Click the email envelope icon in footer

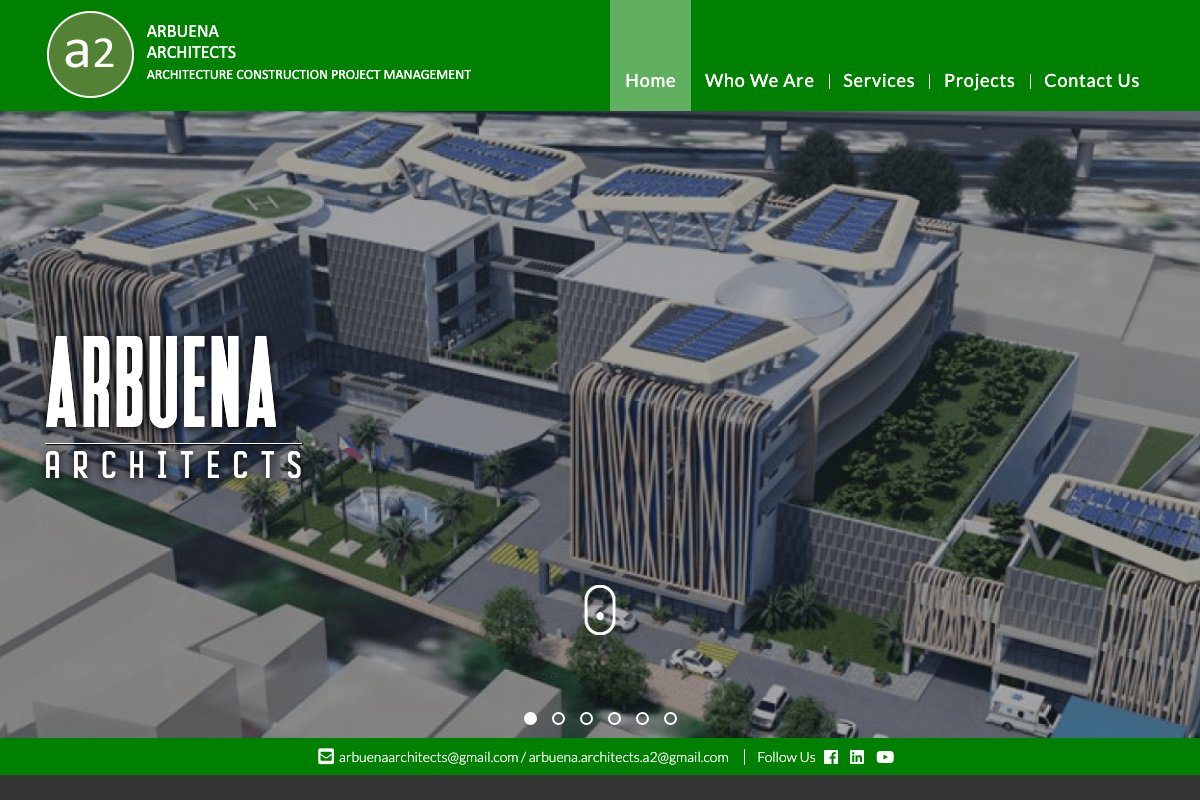(323, 757)
